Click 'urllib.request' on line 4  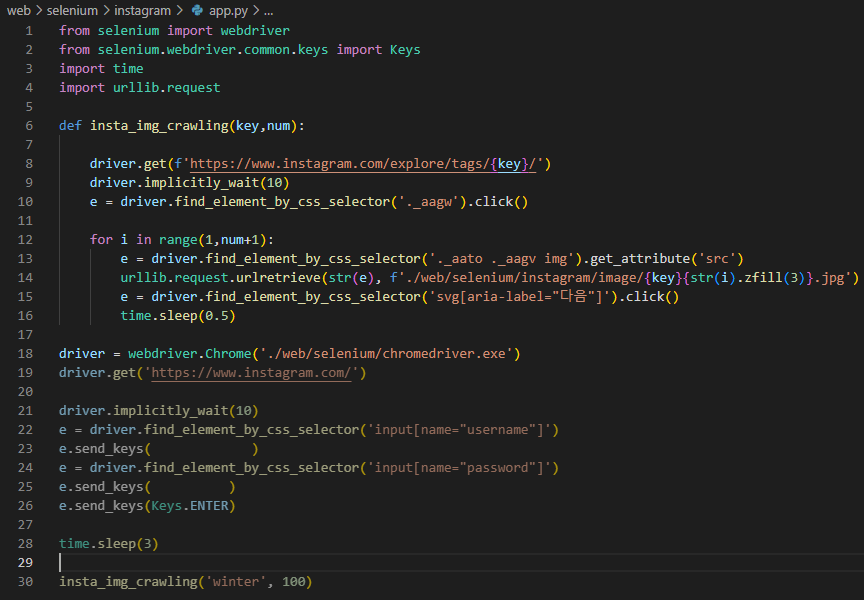166,88
